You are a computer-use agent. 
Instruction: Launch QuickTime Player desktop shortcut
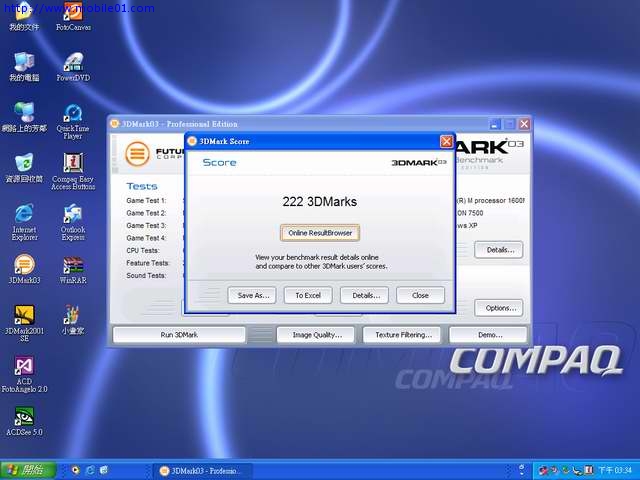(x=73, y=122)
